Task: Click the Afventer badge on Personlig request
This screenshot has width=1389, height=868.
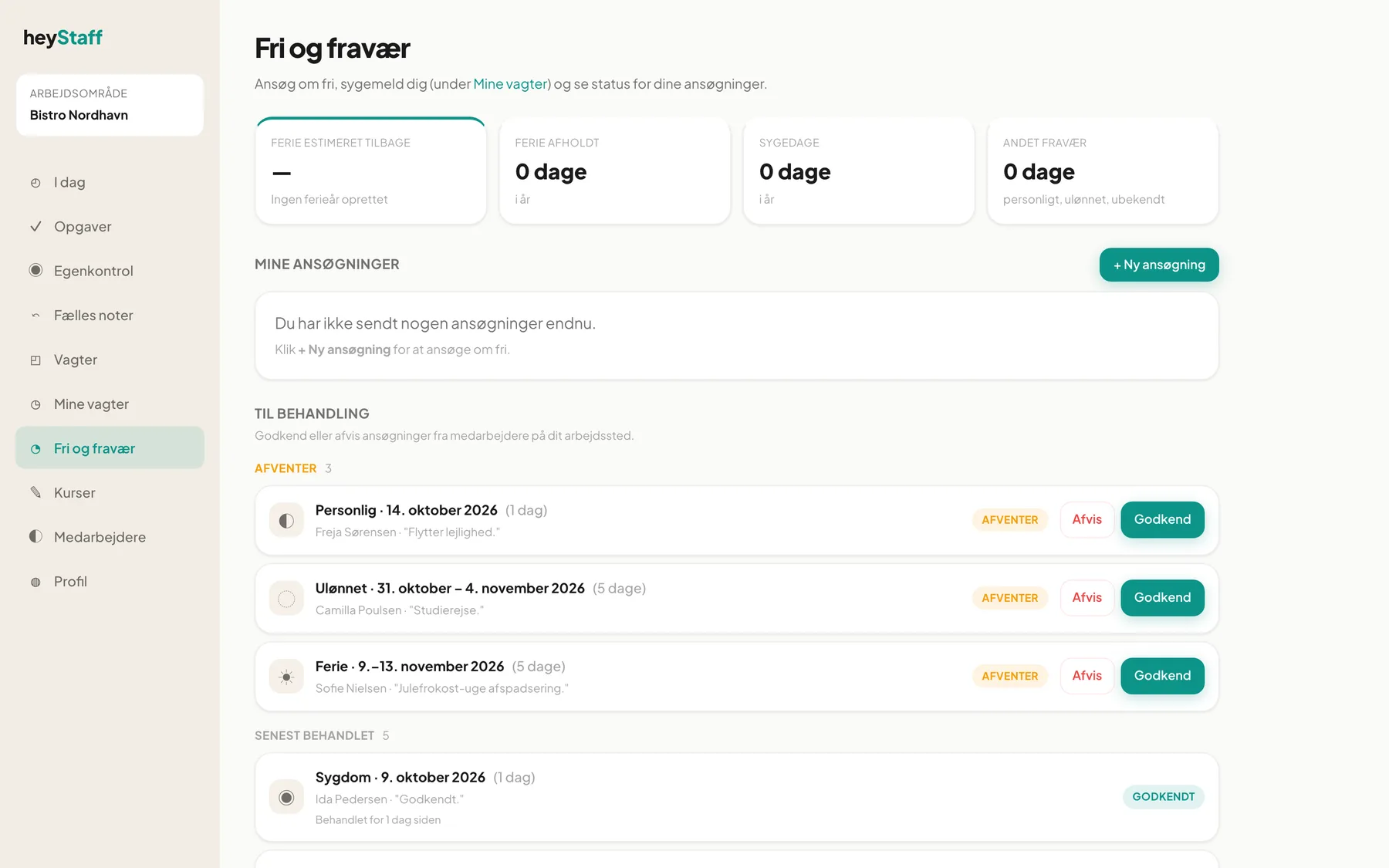Action: [x=1010, y=520]
